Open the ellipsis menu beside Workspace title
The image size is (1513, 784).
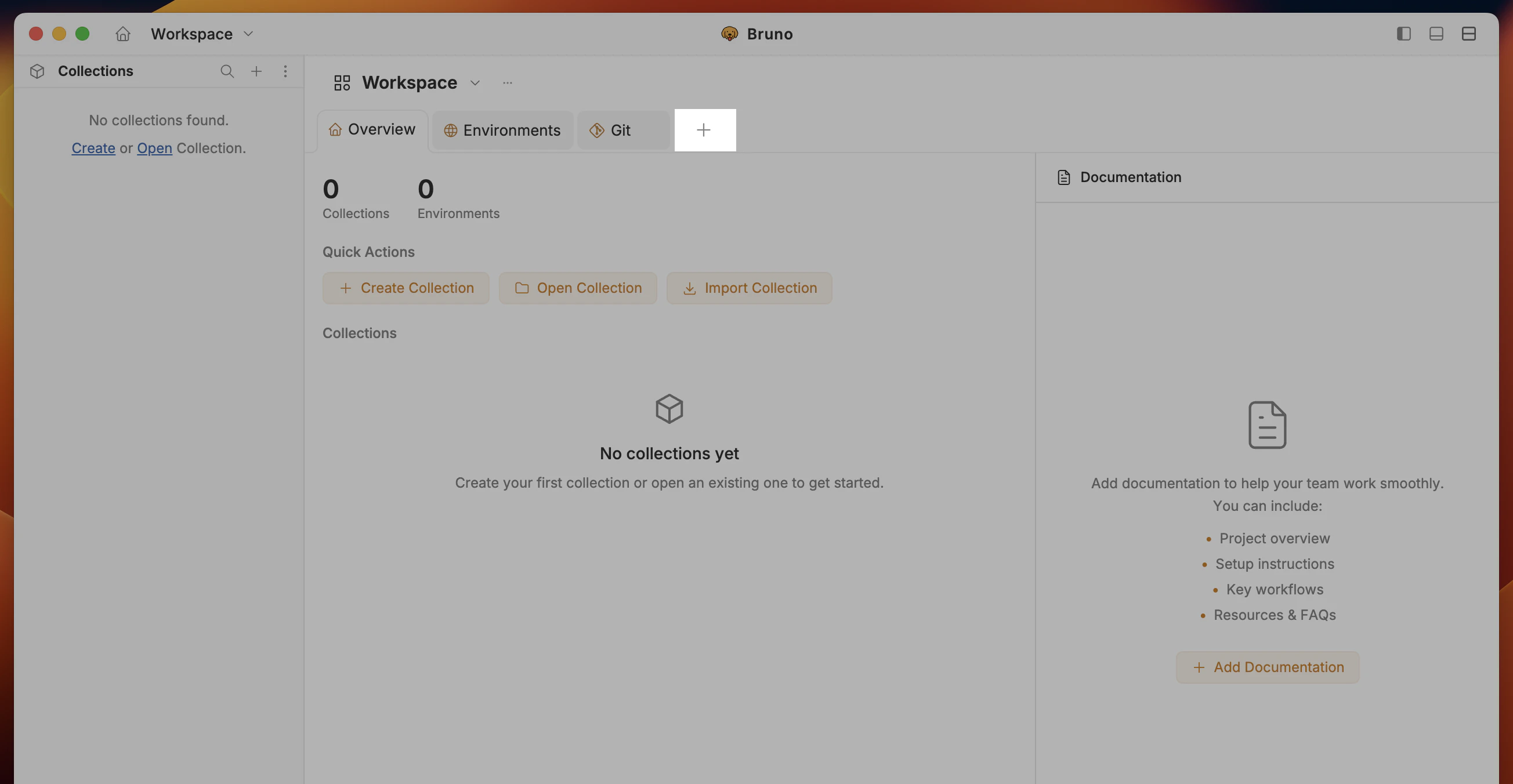pyautogui.click(x=508, y=83)
